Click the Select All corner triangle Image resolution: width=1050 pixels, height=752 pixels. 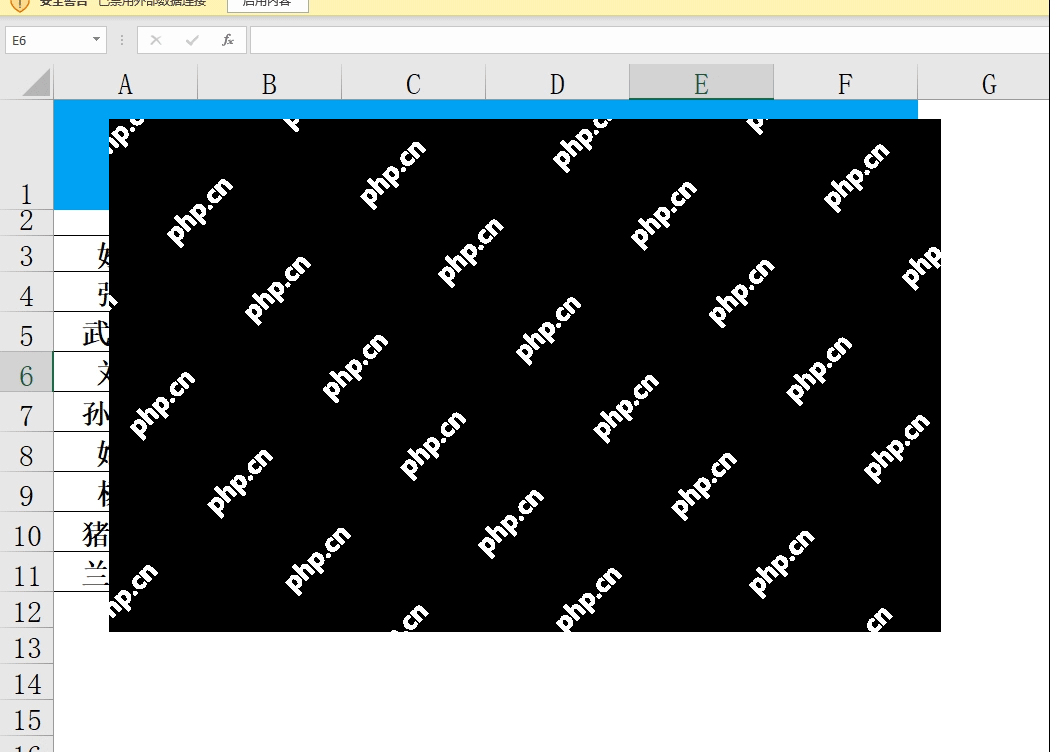click(36, 83)
